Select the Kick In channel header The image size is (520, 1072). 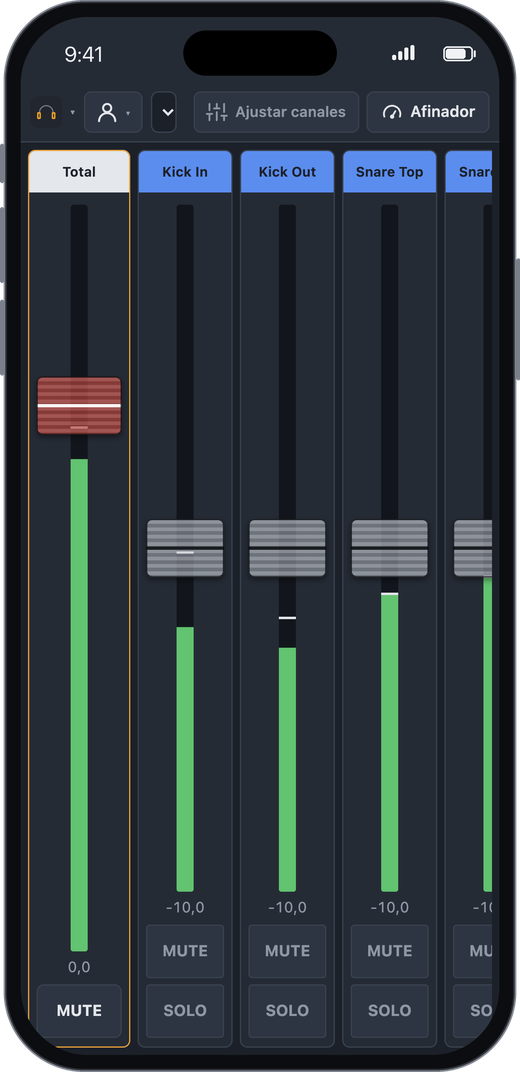(185, 172)
